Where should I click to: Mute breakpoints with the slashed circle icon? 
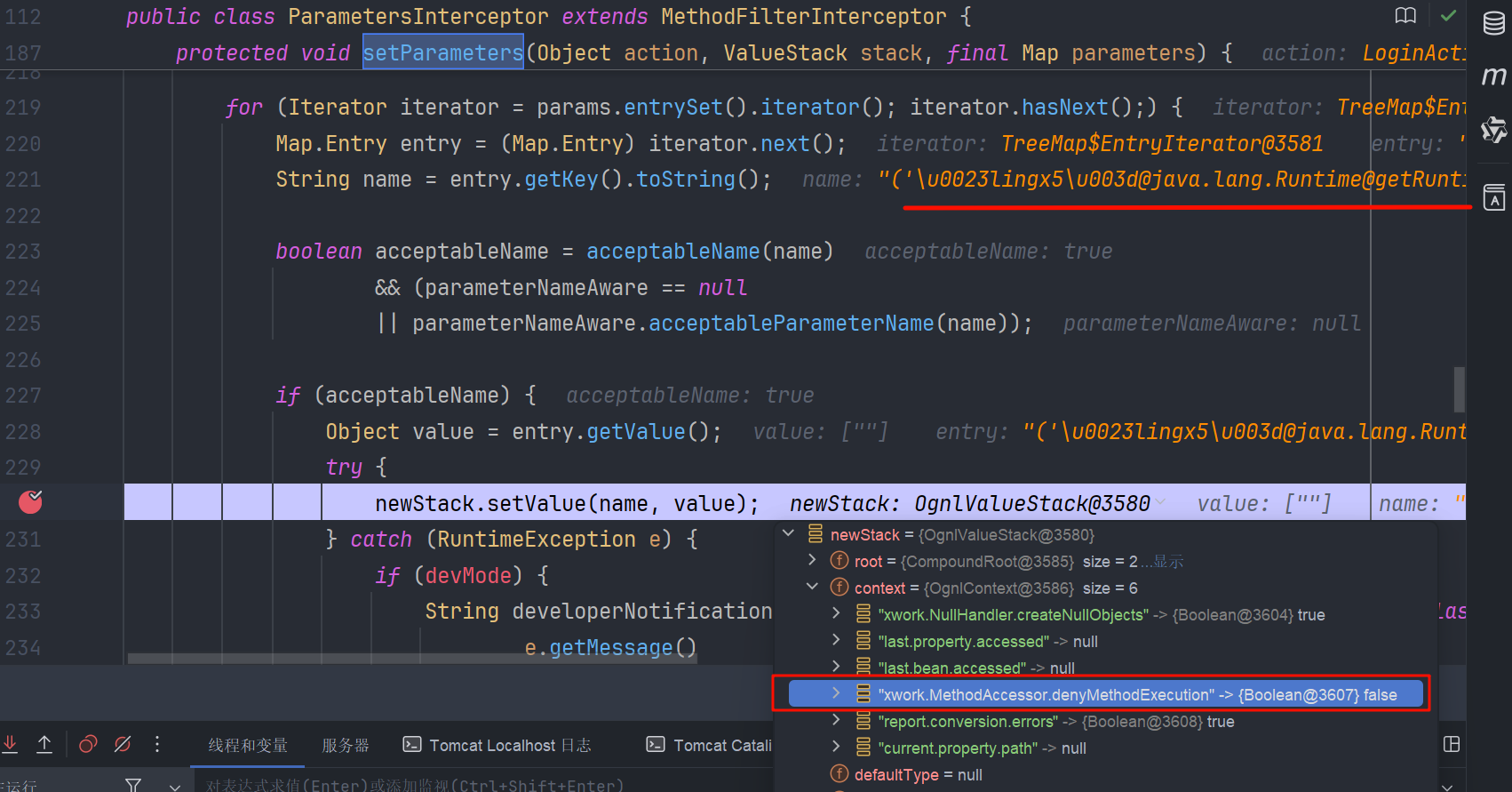point(123,744)
